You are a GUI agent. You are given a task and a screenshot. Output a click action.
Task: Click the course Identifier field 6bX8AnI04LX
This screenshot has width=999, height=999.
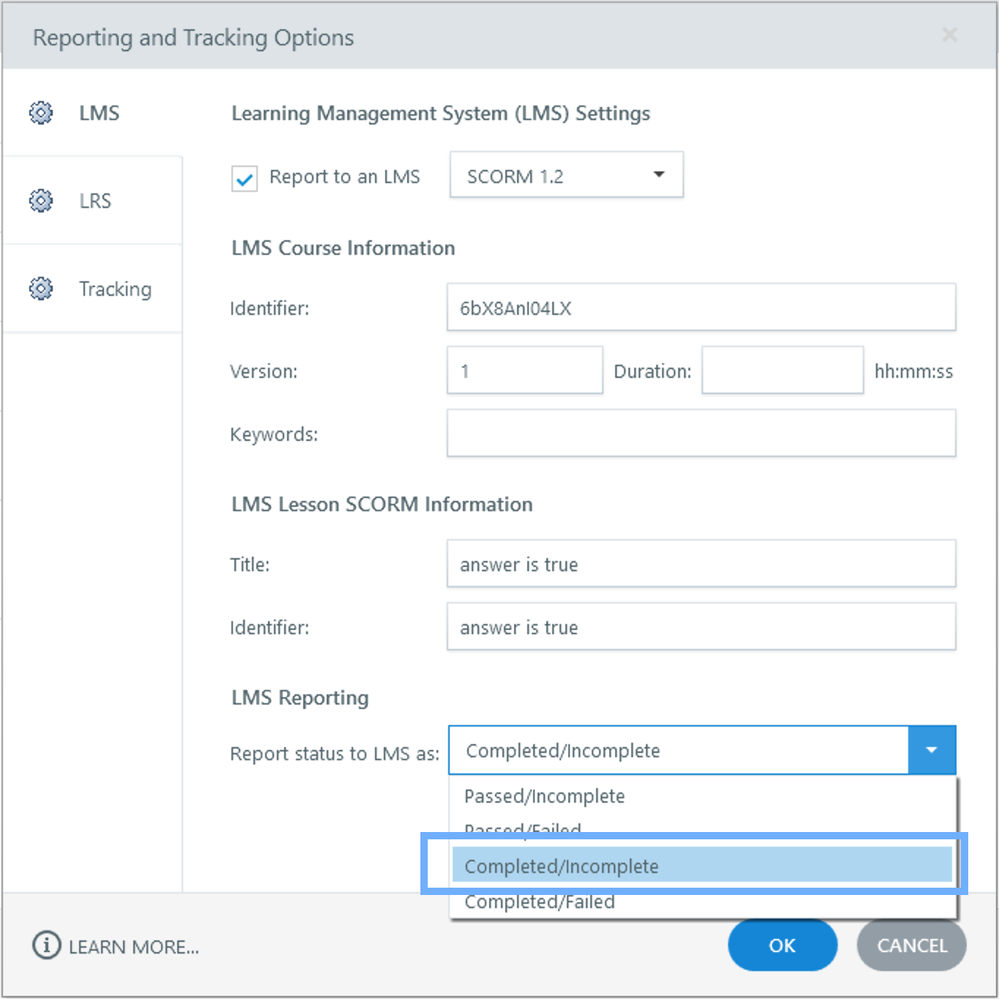coord(700,308)
